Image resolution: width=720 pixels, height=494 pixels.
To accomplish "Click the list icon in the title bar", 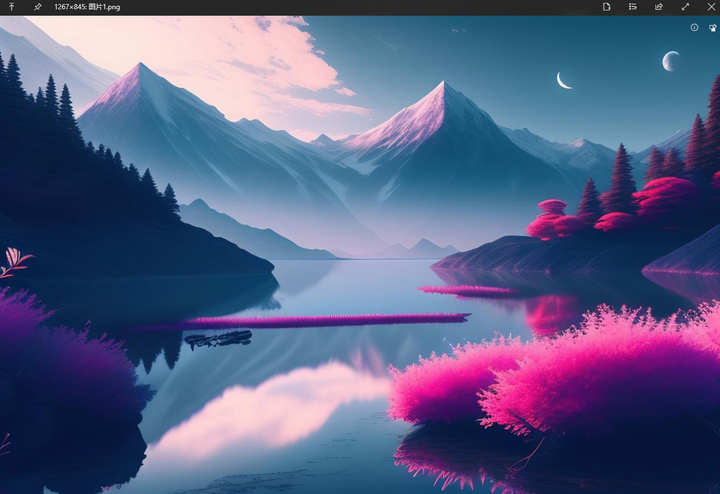I will (633, 7).
